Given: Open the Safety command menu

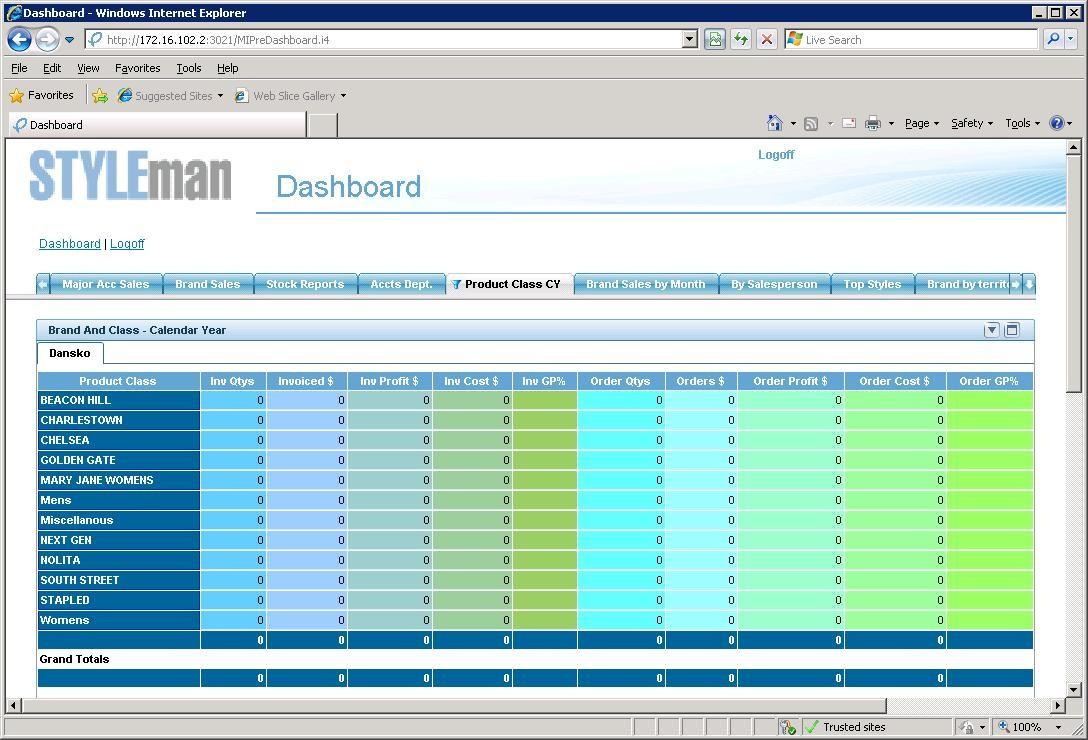Looking at the screenshot, I should click(971, 123).
